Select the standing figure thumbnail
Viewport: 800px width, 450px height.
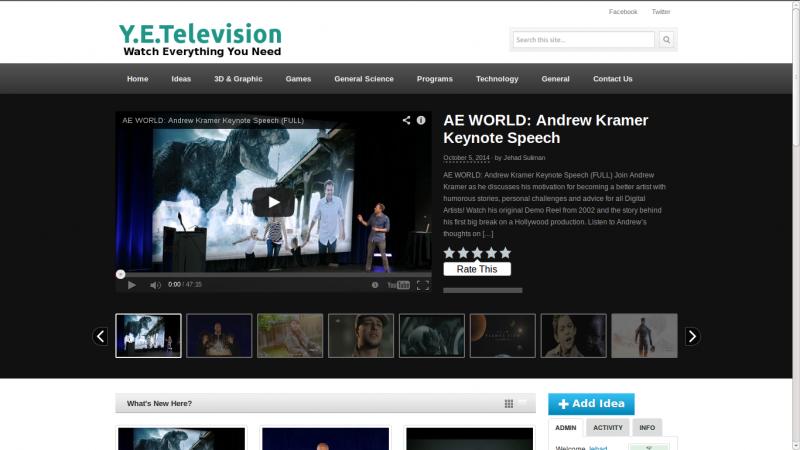[645, 336]
